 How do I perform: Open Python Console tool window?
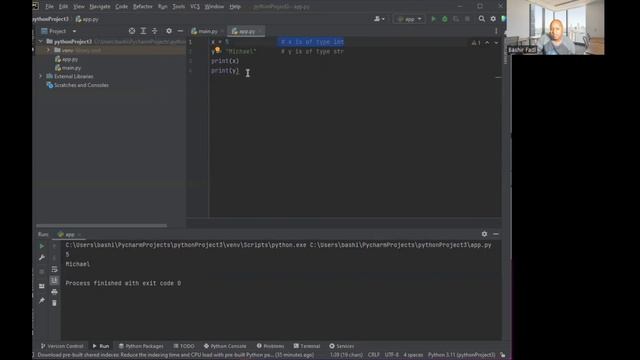coord(225,346)
